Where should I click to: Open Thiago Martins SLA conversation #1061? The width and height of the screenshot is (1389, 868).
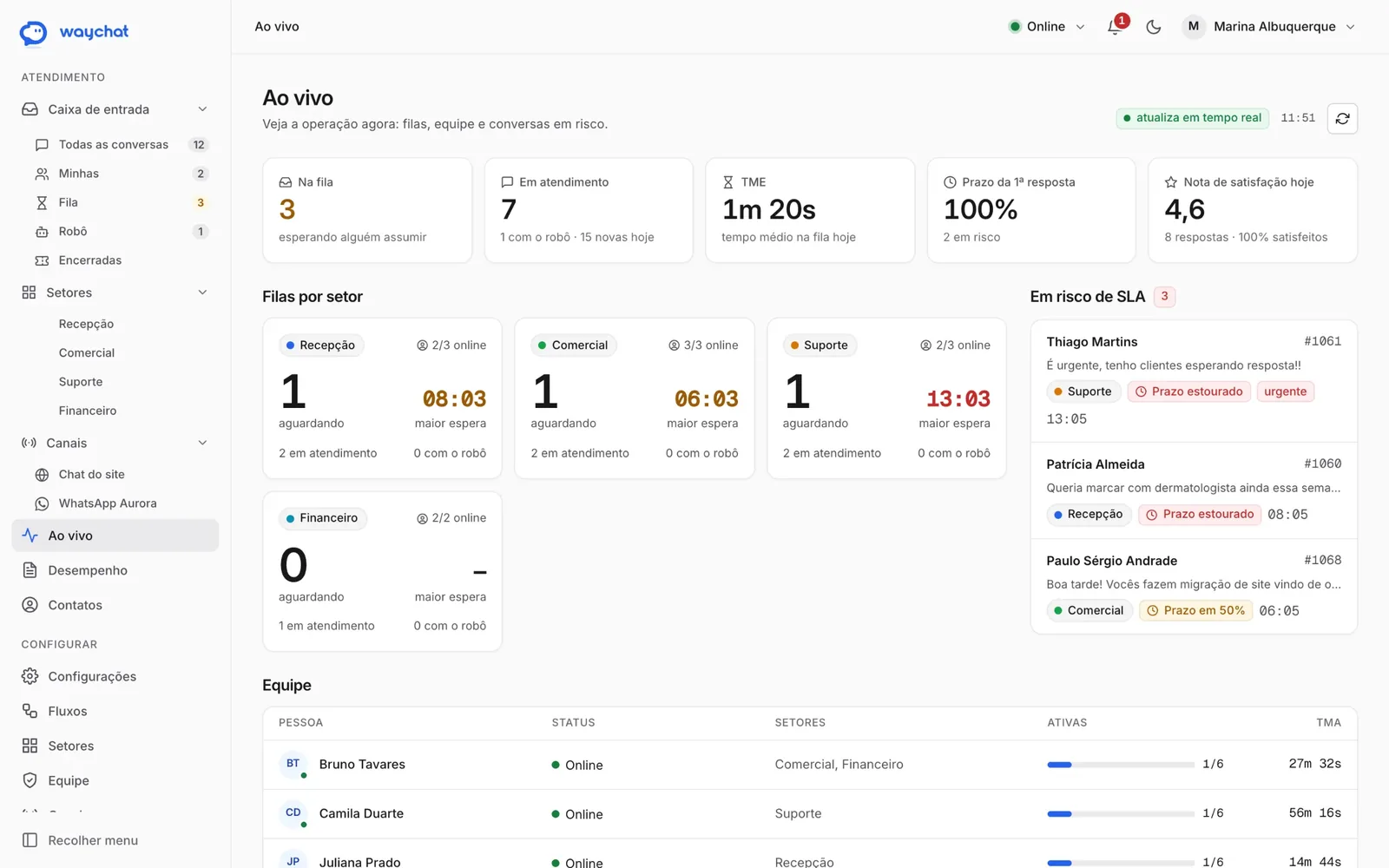point(1194,381)
